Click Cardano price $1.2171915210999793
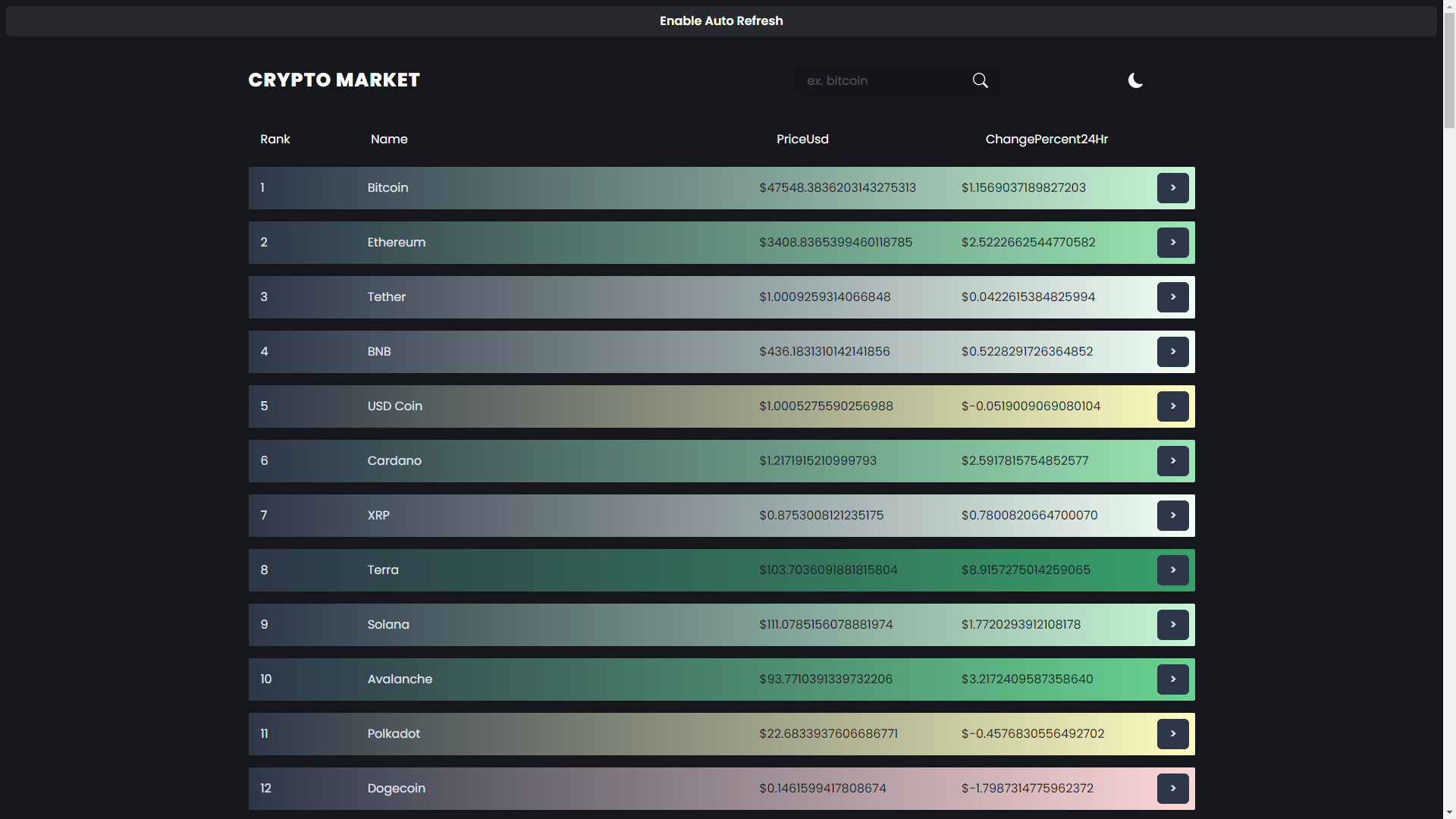 pyautogui.click(x=817, y=461)
